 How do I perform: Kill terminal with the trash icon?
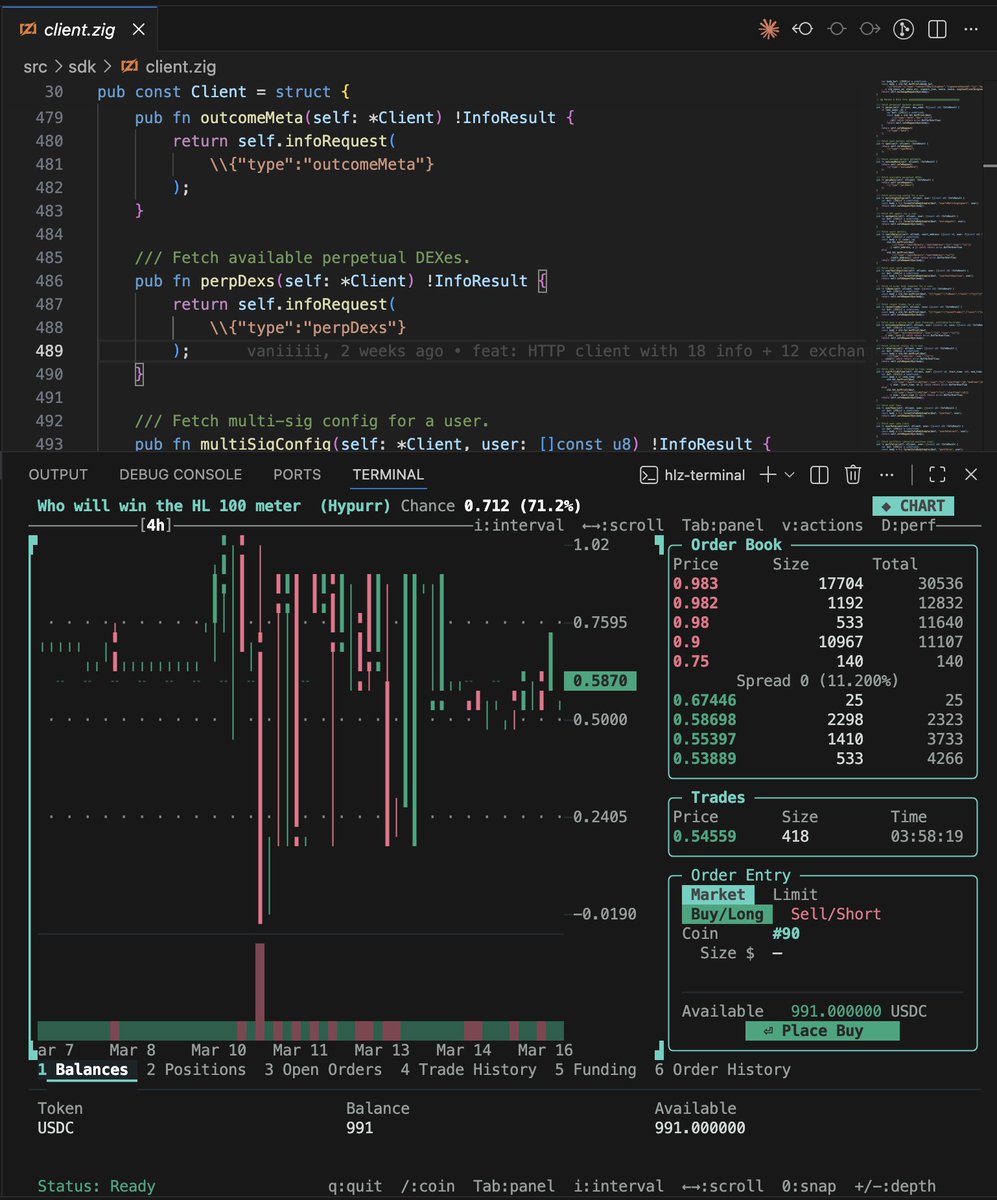(852, 475)
